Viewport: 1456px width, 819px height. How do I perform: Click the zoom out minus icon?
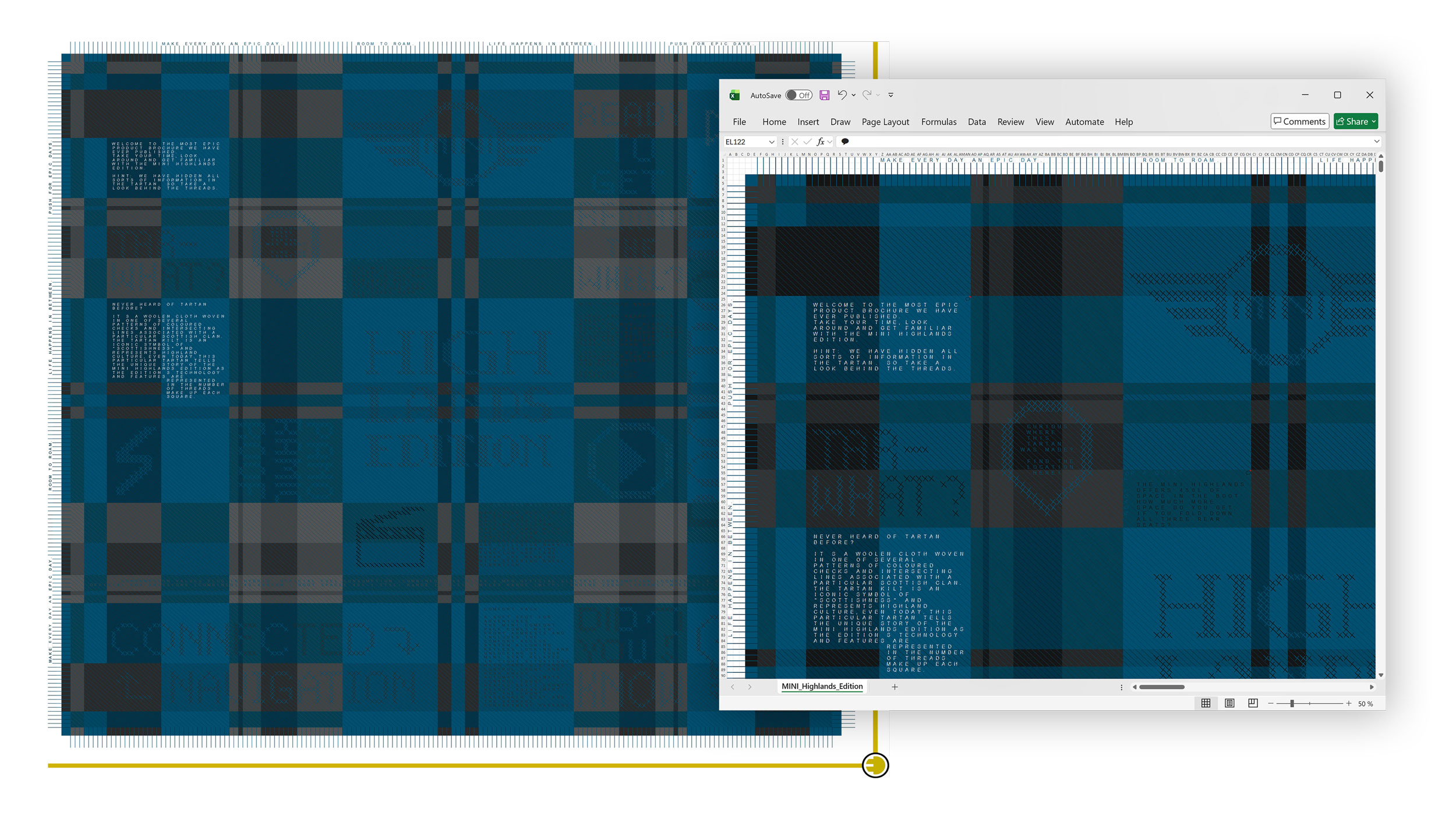coord(1271,704)
